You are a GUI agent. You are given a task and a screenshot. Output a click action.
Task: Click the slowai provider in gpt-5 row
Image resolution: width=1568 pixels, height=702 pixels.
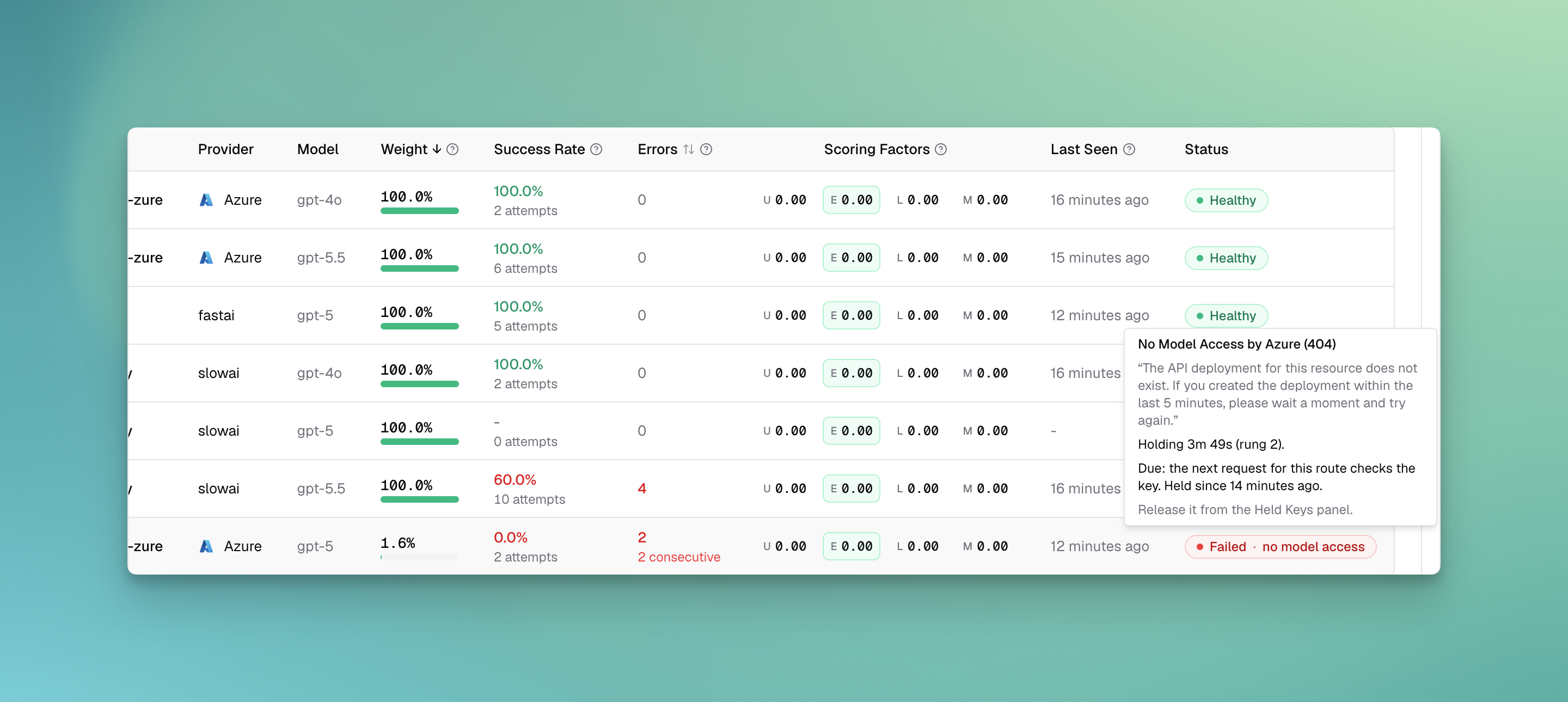pyautogui.click(x=218, y=430)
